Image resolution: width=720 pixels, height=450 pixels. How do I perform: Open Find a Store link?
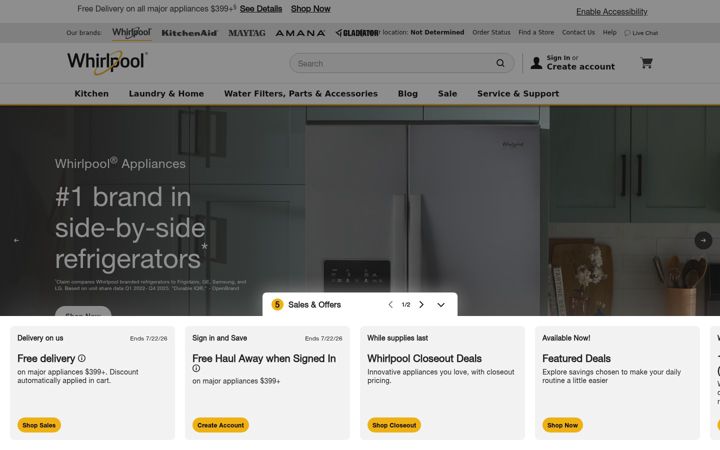pos(536,32)
